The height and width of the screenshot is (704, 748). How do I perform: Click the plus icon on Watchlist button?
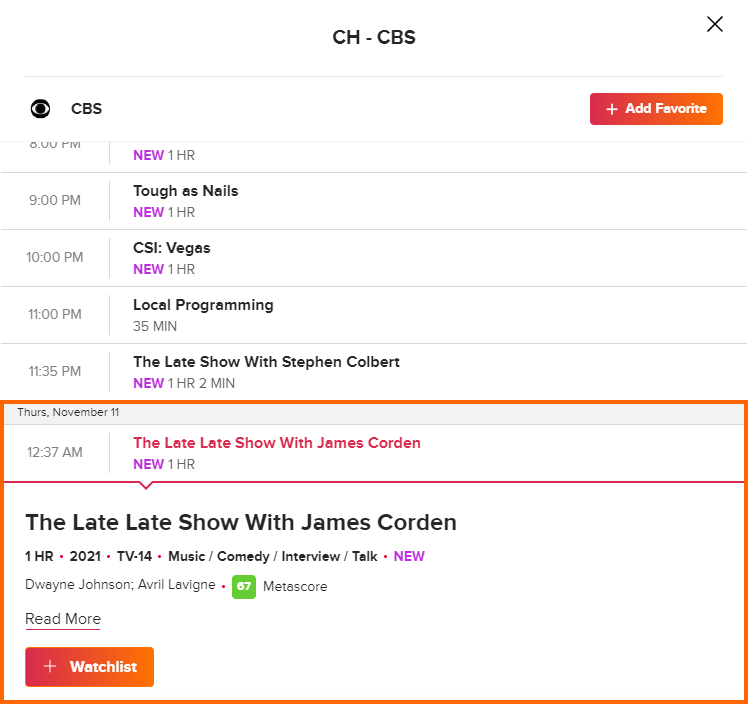50,666
